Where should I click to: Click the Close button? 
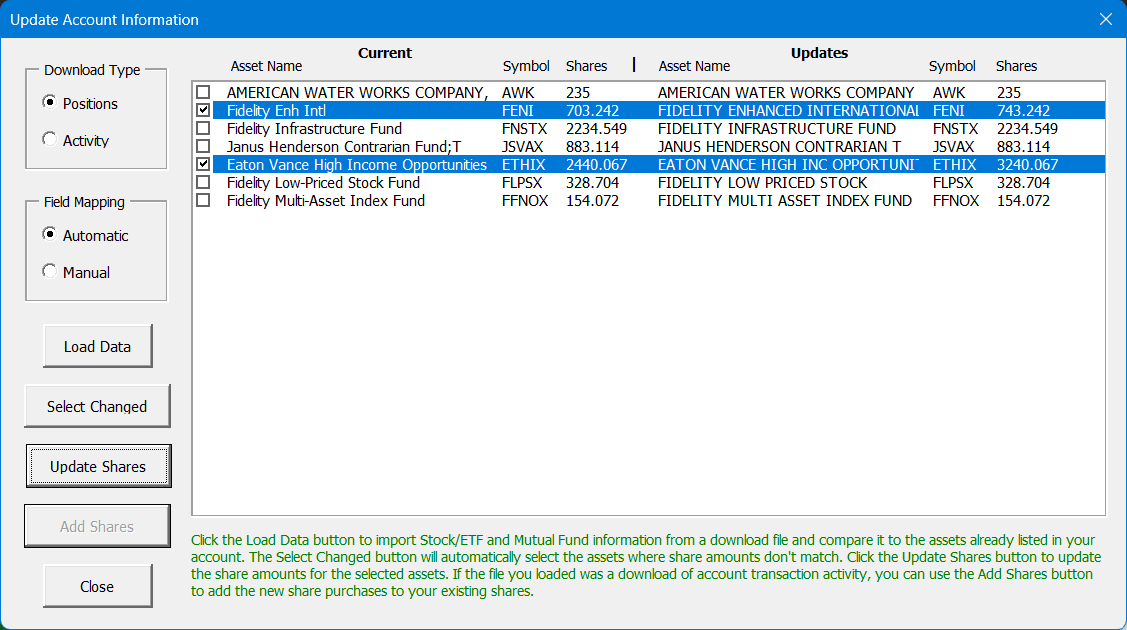click(98, 586)
